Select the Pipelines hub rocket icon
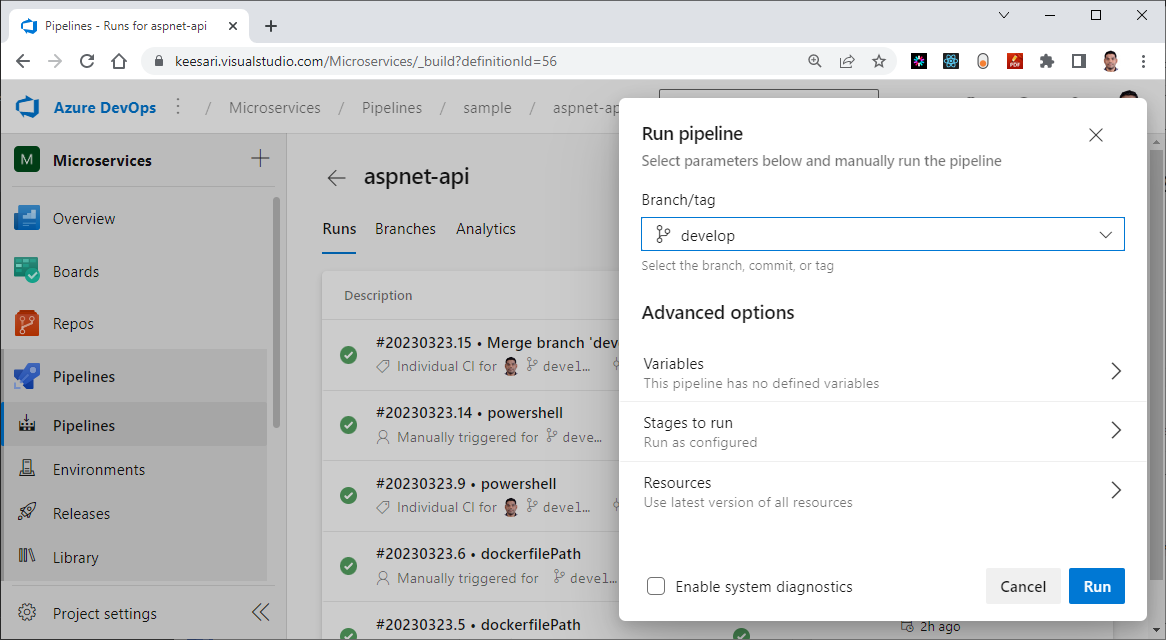The width and height of the screenshot is (1166, 640). click(x=27, y=376)
